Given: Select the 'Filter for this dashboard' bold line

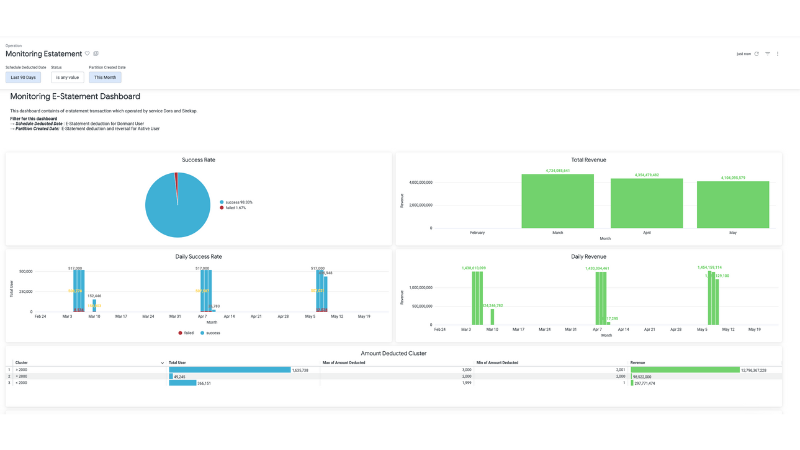Looking at the screenshot, I should (x=34, y=118).
